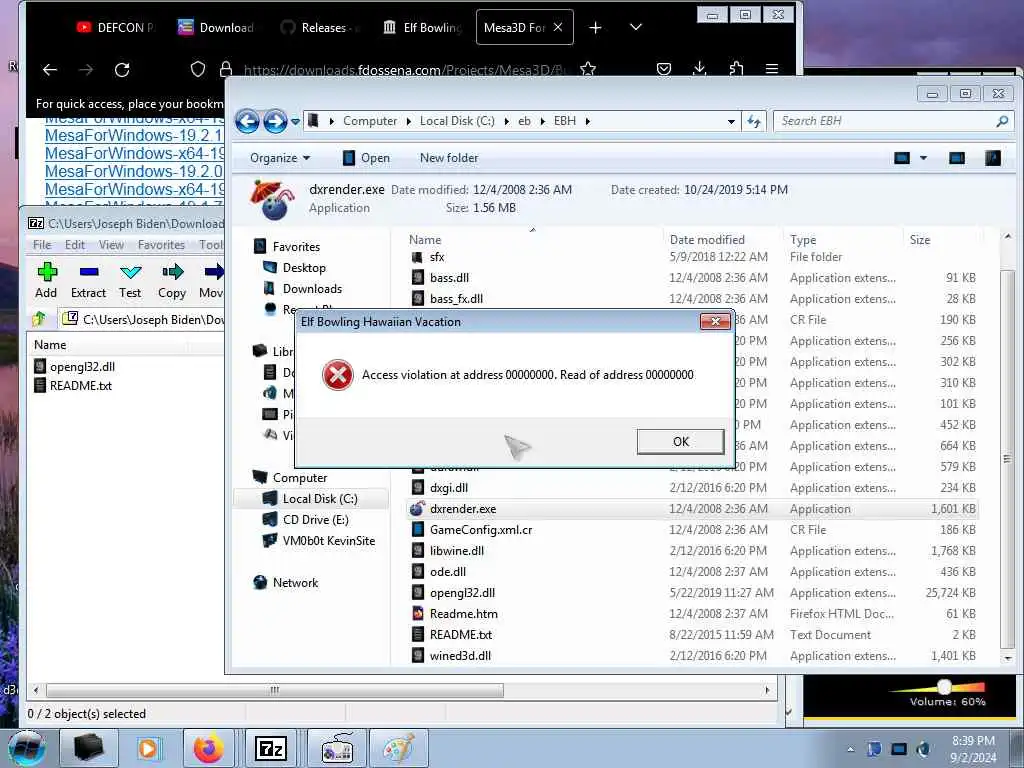Click the New folder button
Image resolution: width=1024 pixels, height=768 pixels.
pyautogui.click(x=449, y=158)
